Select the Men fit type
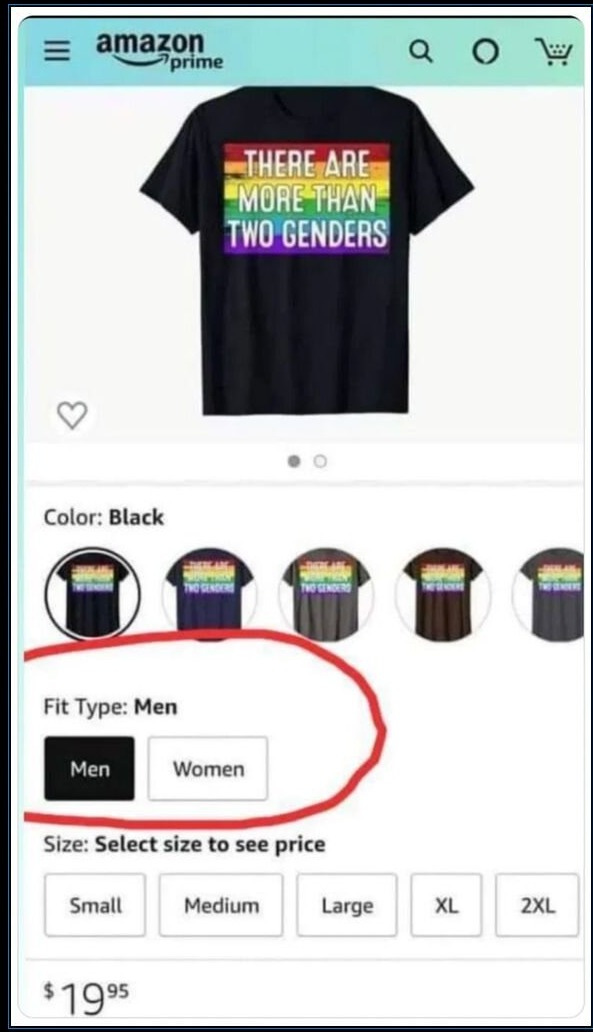 tap(90, 769)
